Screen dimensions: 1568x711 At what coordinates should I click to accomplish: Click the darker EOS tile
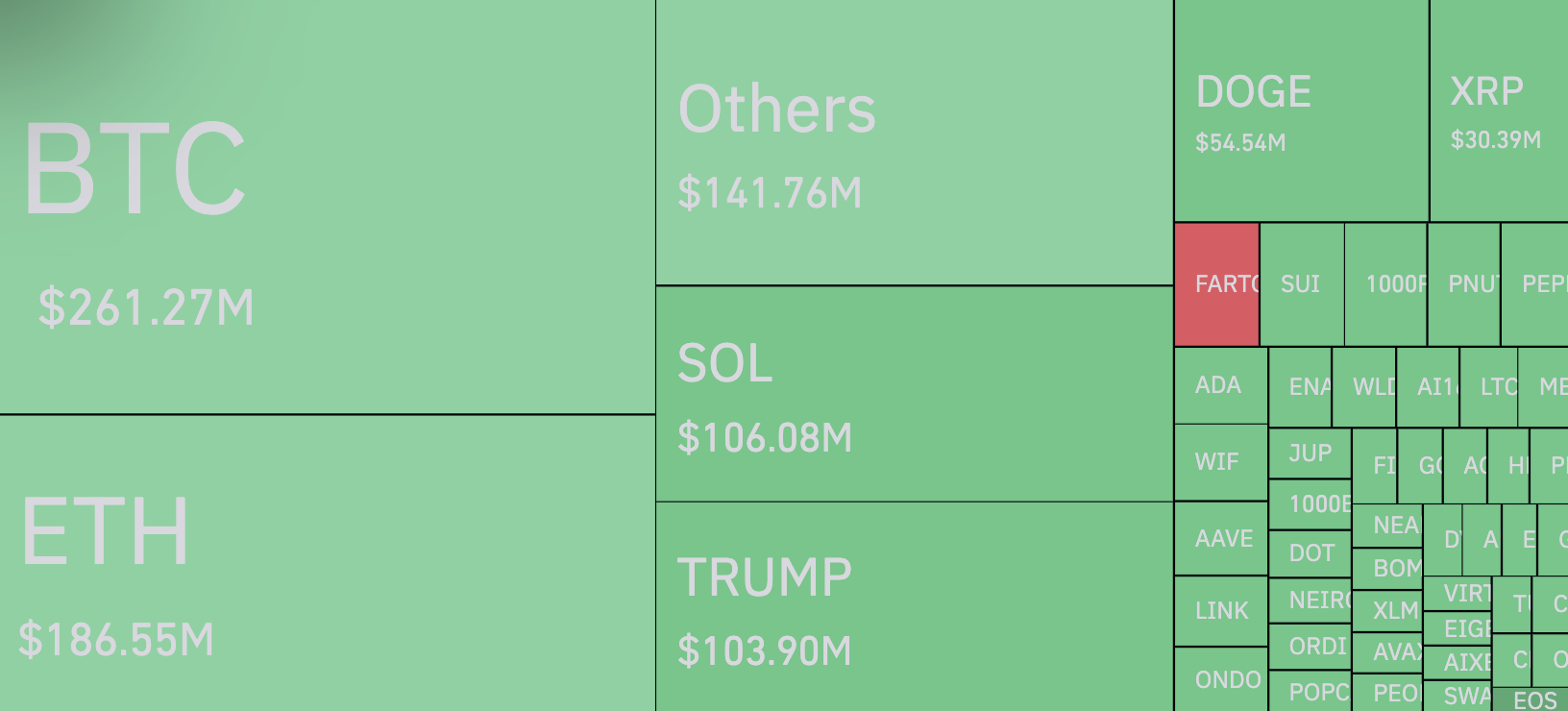pyautogui.click(x=1531, y=700)
